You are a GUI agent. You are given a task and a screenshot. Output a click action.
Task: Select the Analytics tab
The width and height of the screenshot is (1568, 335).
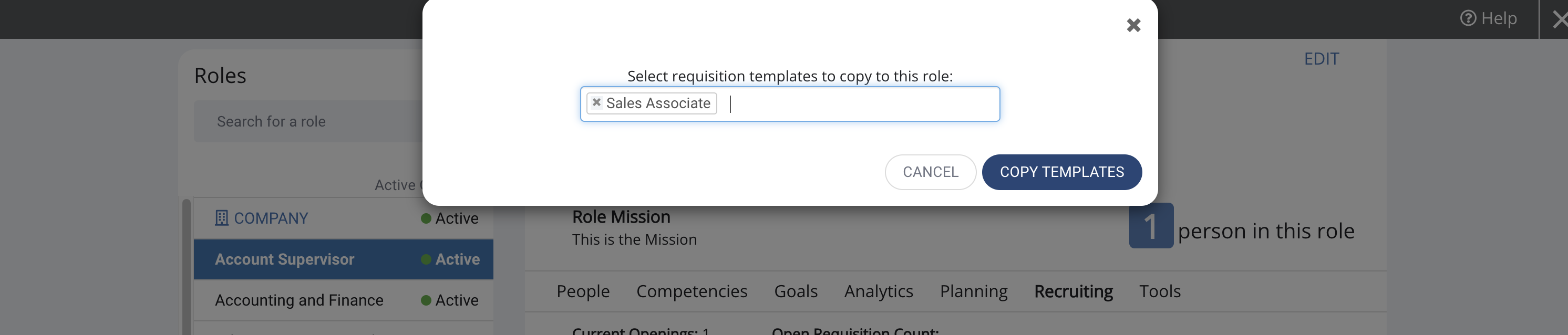879,291
